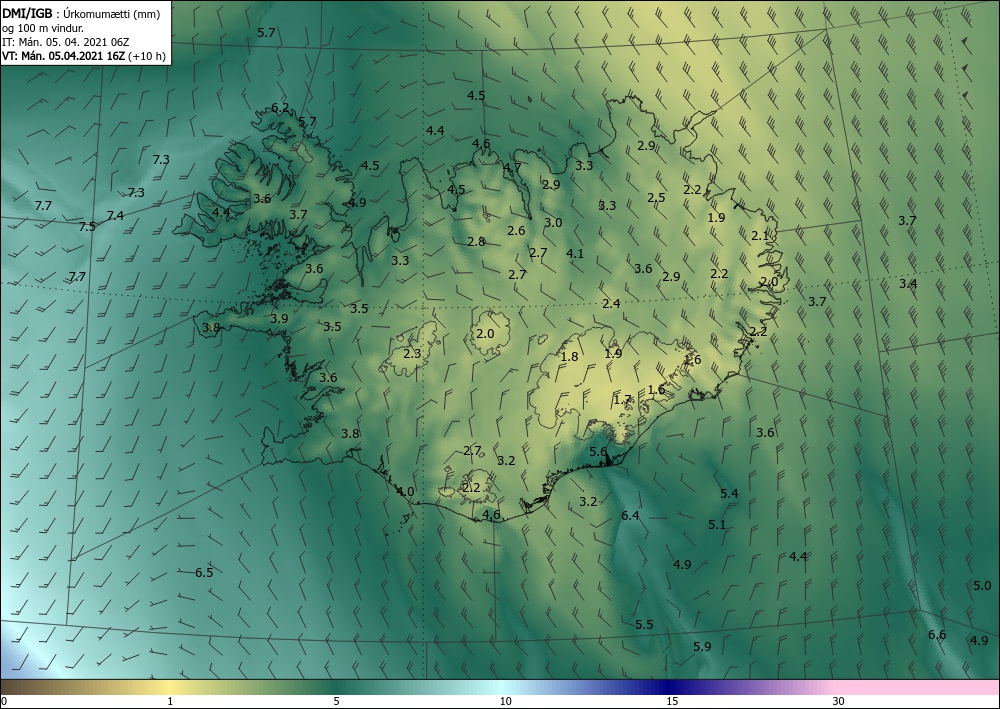Click the color scale label "30"
This screenshot has width=1000, height=709.
pyautogui.click(x=839, y=702)
